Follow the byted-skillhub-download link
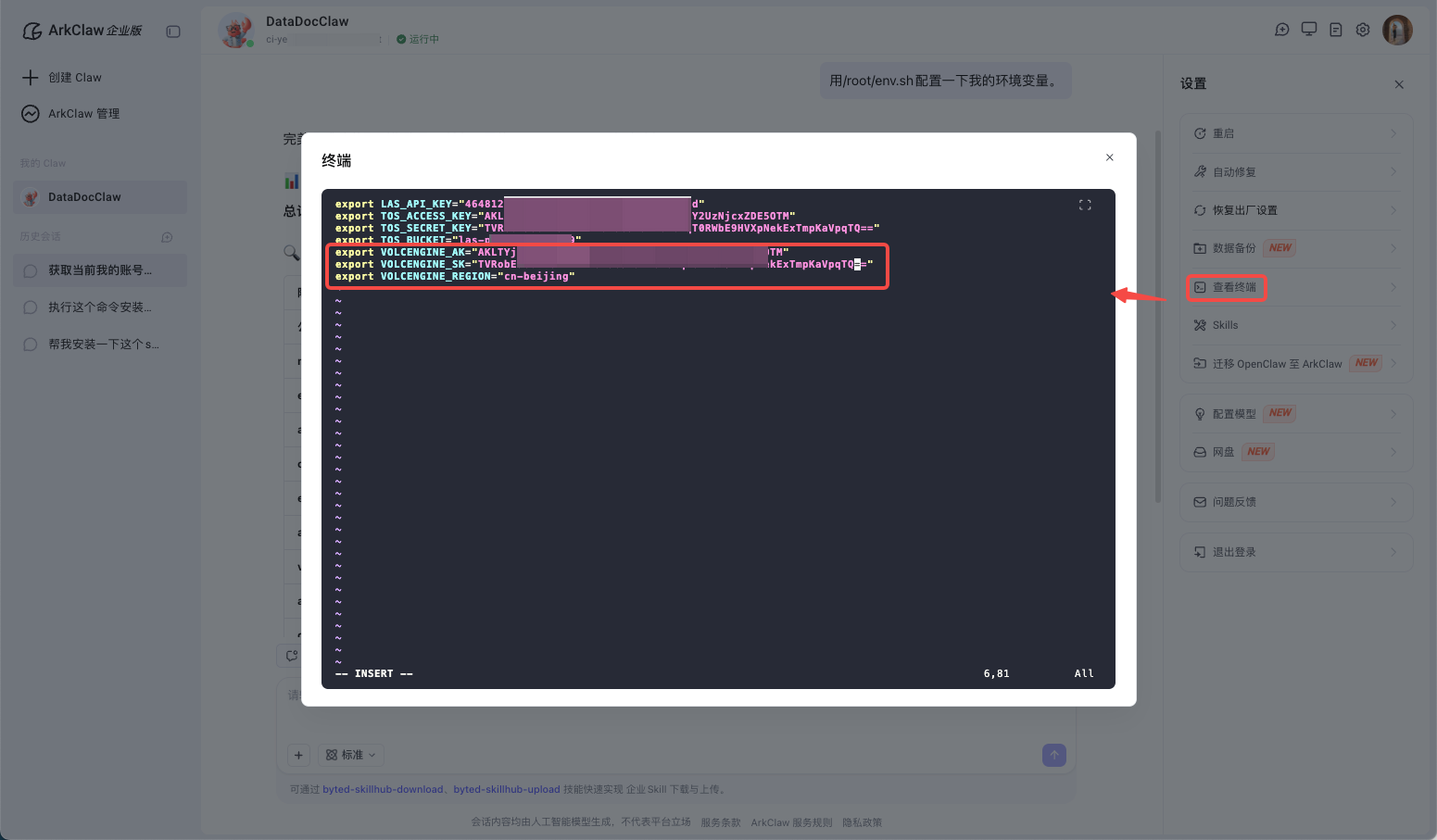 pyautogui.click(x=383, y=790)
